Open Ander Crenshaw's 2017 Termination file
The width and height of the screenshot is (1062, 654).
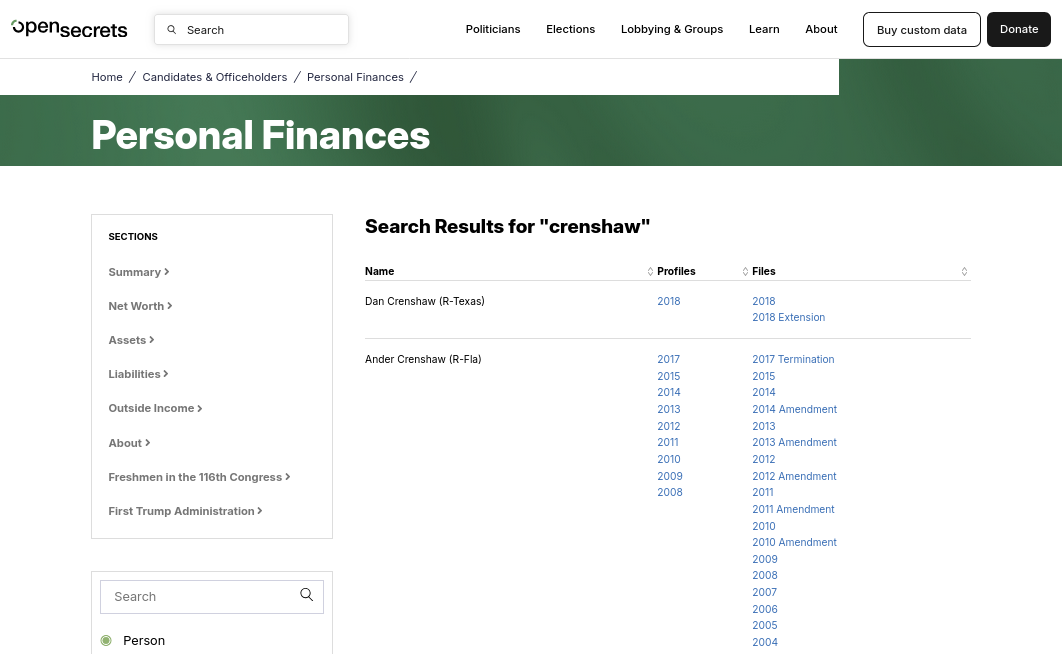point(793,359)
